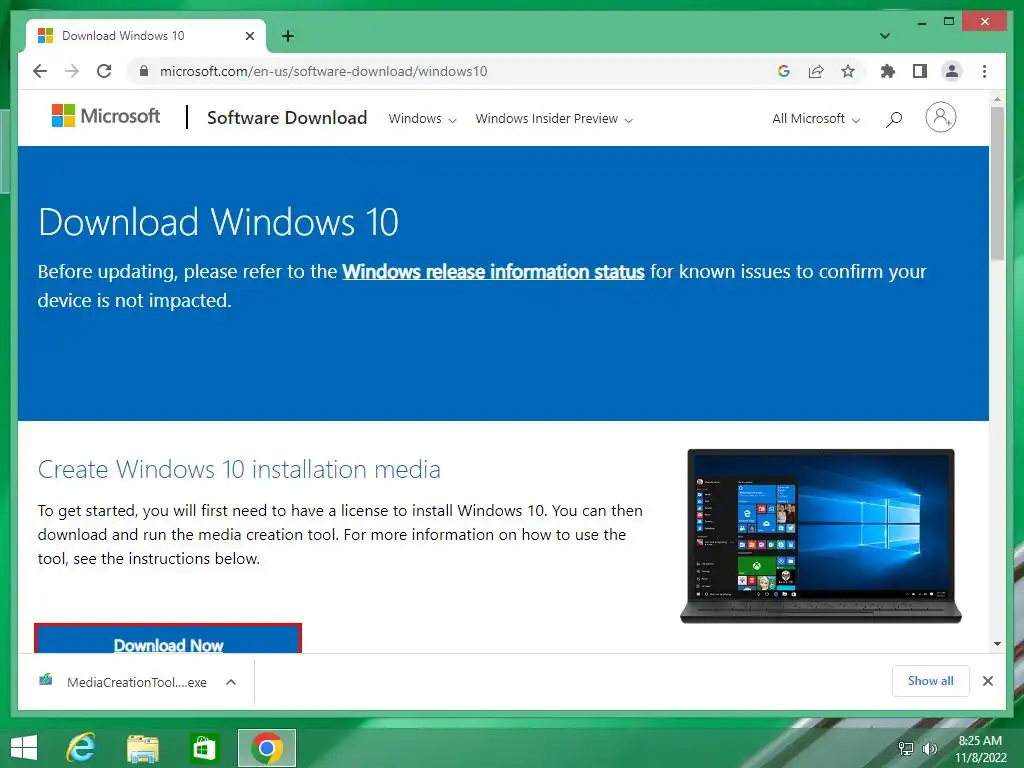Click the taskbar clock 8:25 AM

click(x=980, y=748)
